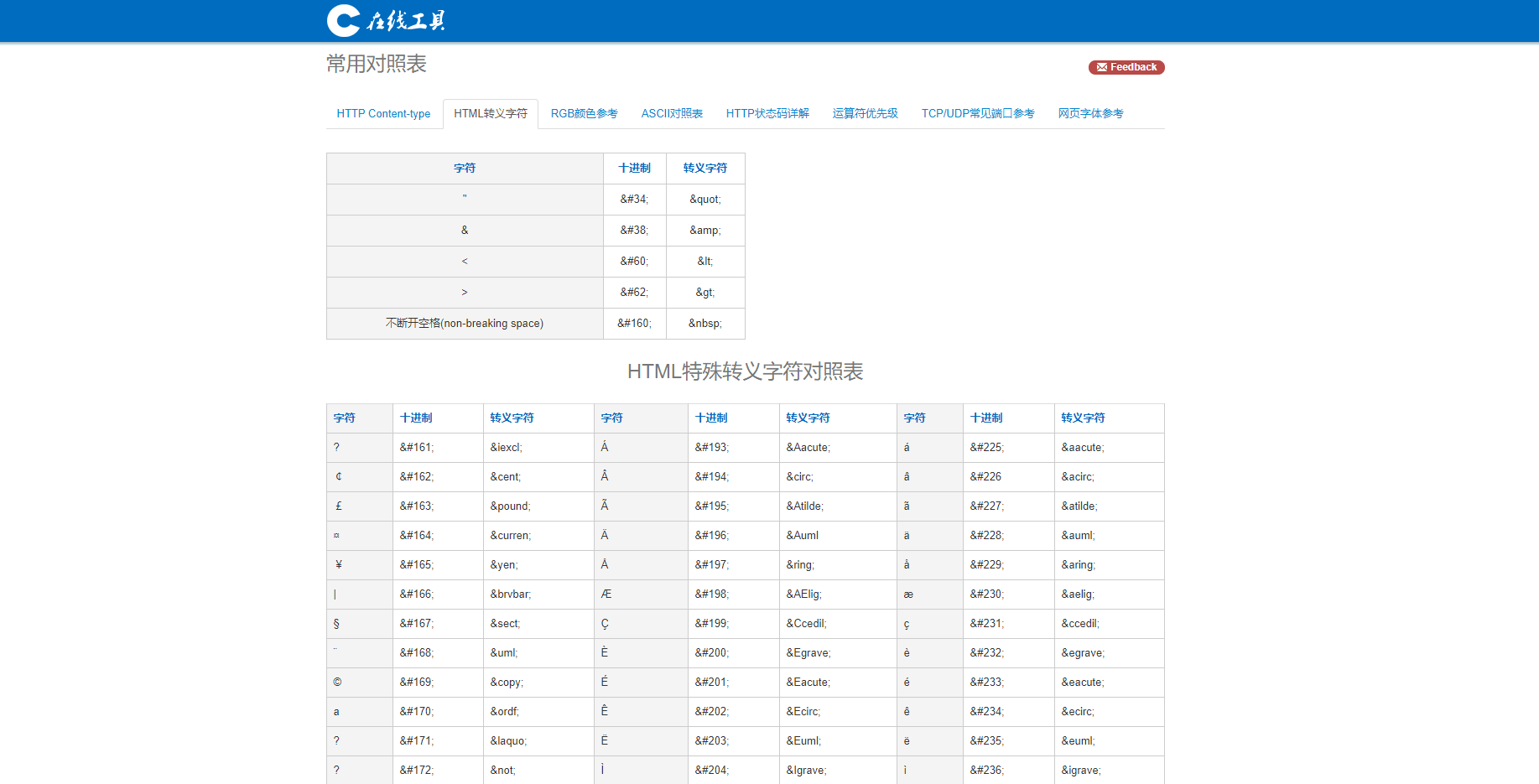
Task: View the HTTP状态码详解 tab
Action: point(767,113)
